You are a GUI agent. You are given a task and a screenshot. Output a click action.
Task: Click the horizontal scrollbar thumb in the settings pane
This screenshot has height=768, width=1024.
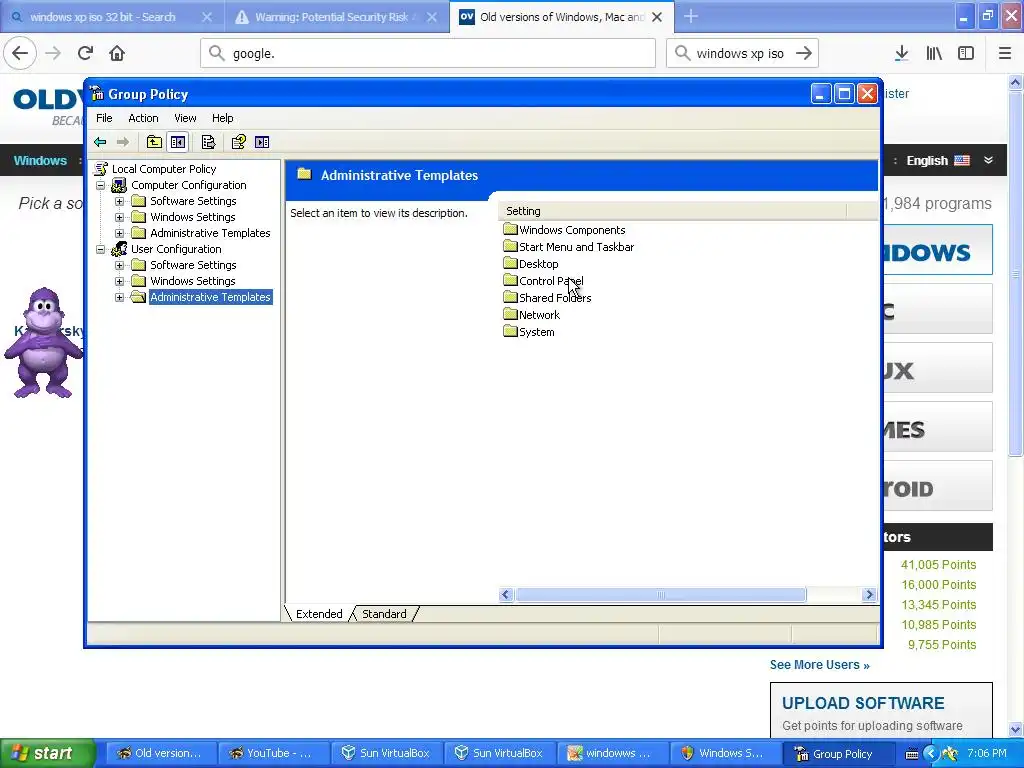tap(661, 595)
